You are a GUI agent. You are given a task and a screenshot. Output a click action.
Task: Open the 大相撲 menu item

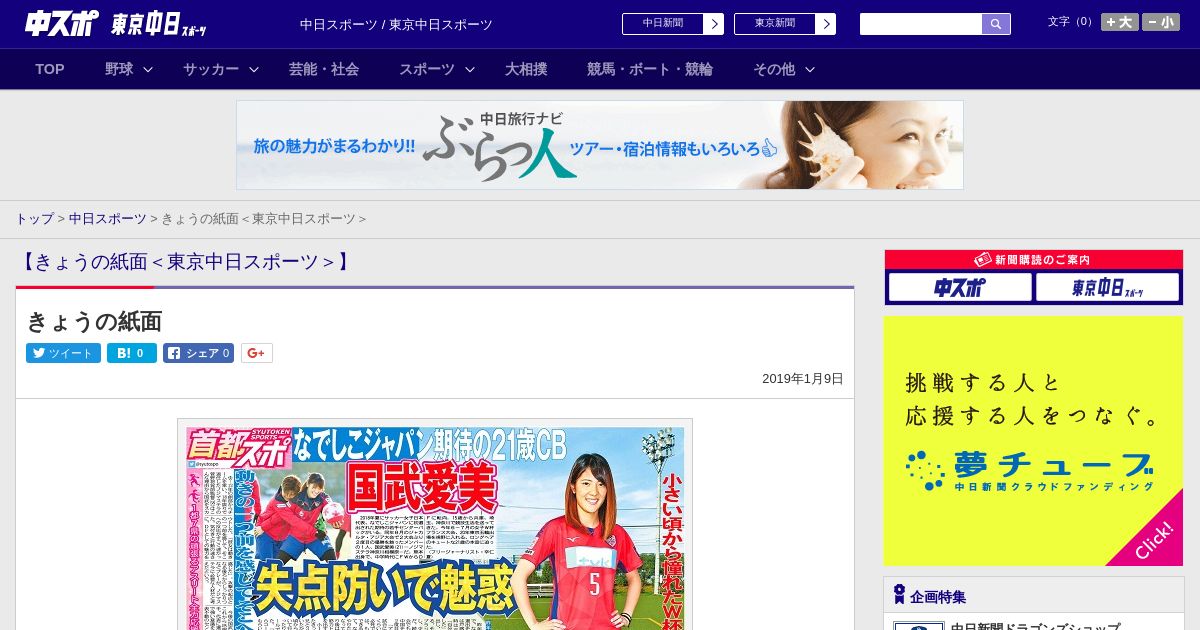[526, 69]
